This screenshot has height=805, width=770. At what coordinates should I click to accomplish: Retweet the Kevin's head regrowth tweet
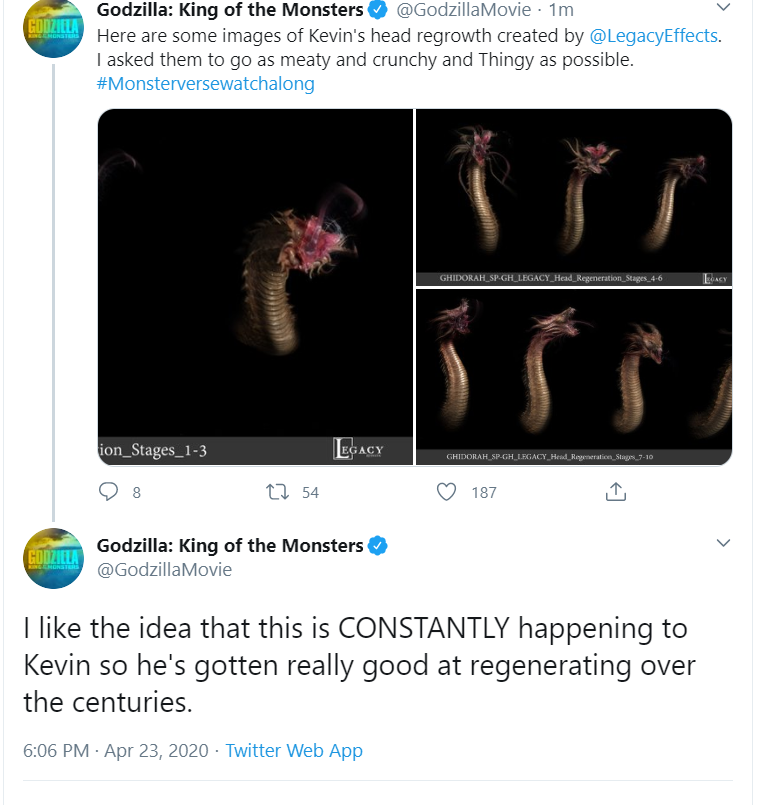(x=278, y=492)
